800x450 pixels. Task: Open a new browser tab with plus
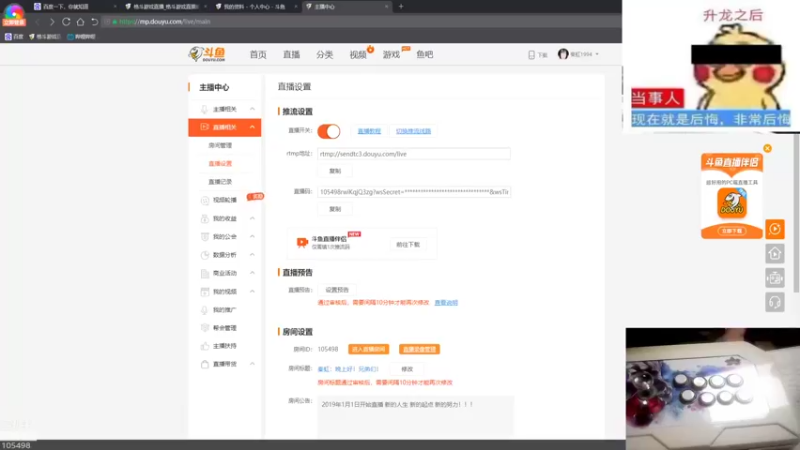point(401,7)
